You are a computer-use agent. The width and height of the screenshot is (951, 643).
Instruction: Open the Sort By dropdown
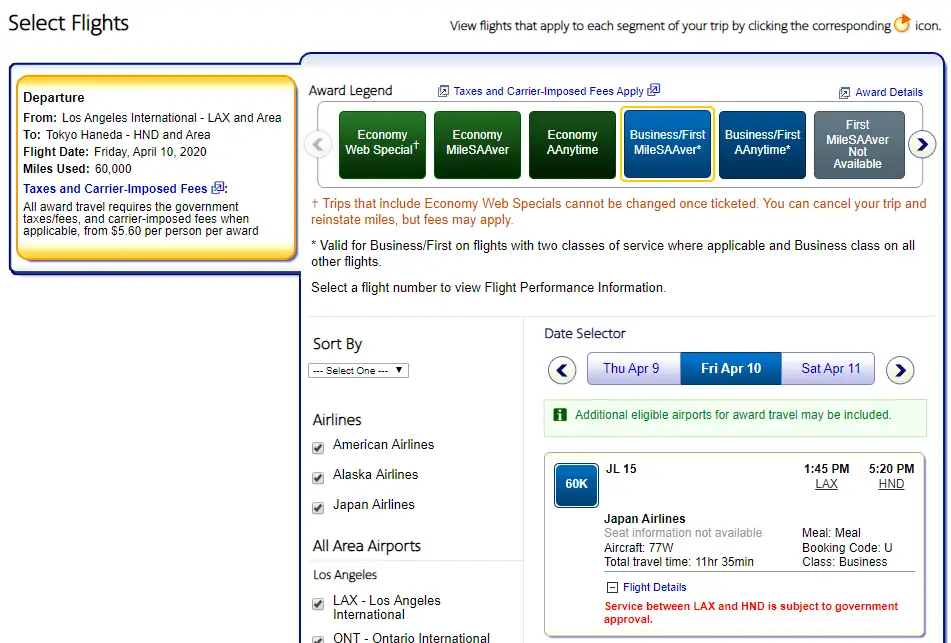click(x=358, y=370)
